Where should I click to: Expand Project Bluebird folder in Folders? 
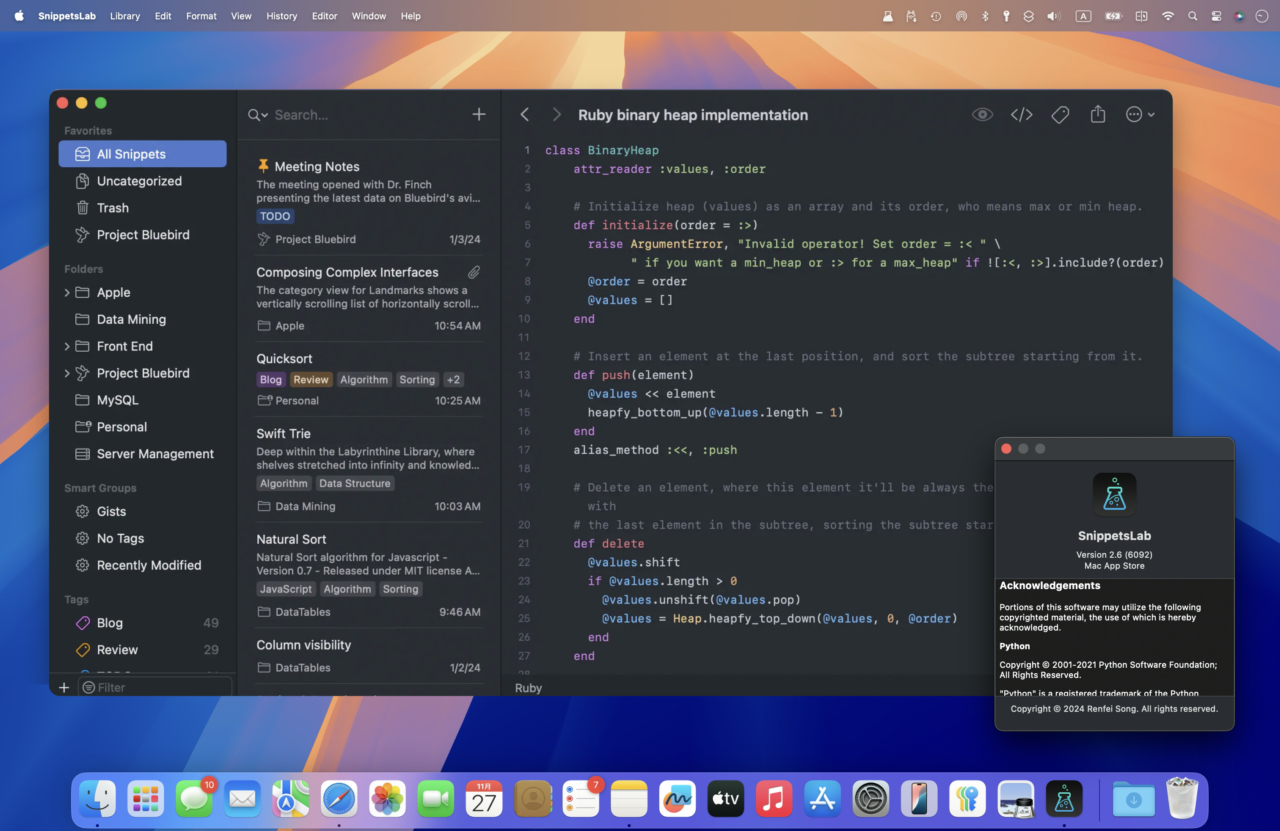click(67, 374)
